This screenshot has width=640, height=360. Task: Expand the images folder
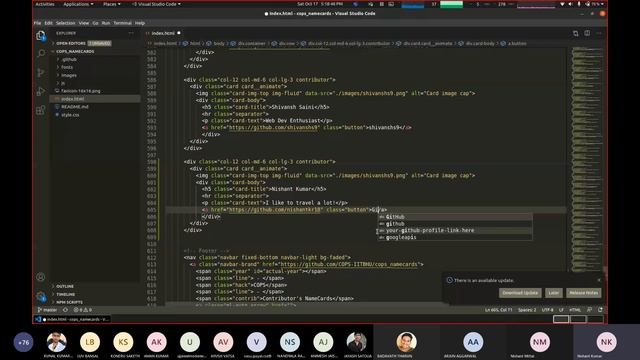pyautogui.click(x=96, y=75)
